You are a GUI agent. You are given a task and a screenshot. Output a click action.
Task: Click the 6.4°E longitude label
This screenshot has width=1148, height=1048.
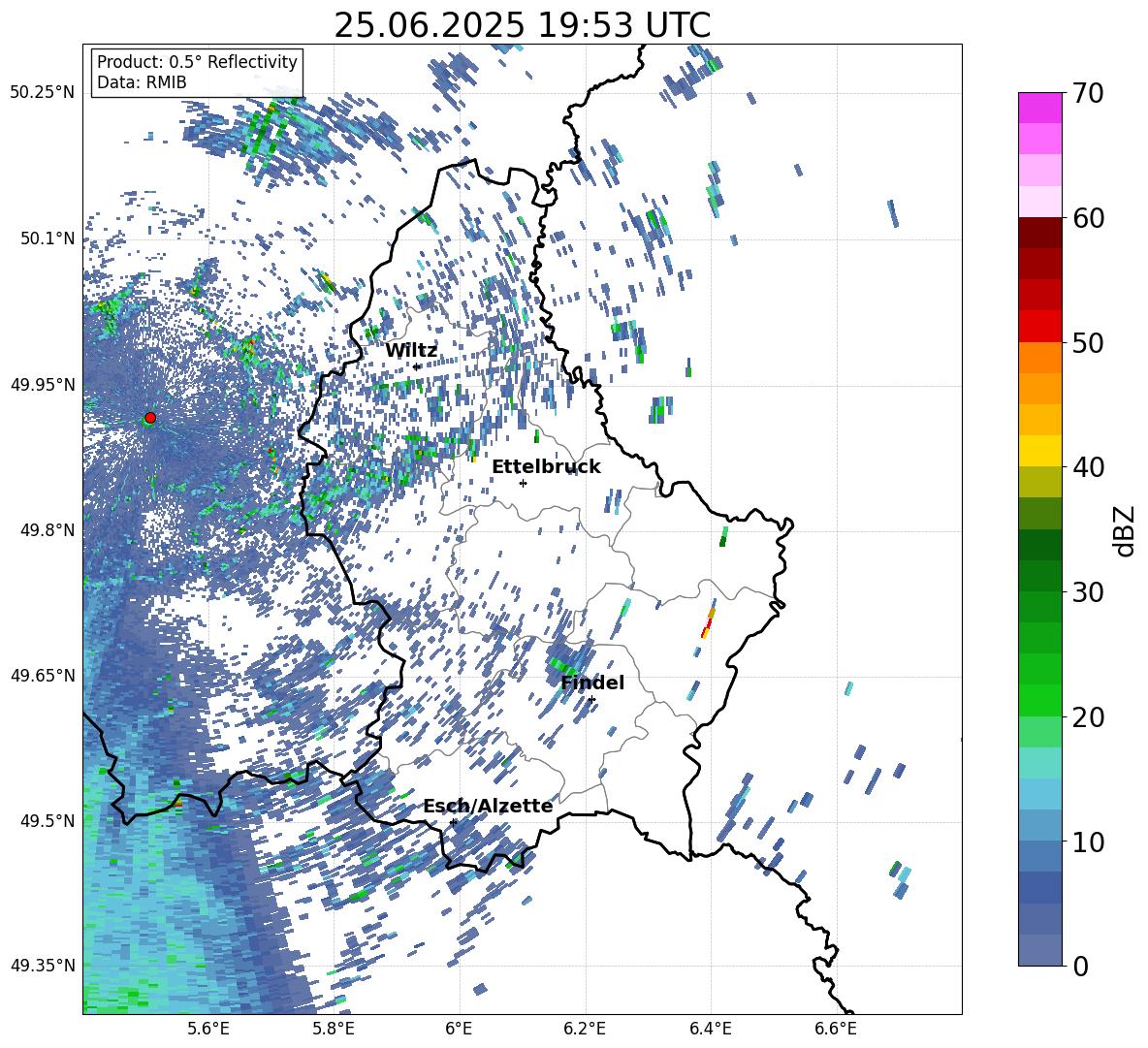(x=711, y=1029)
